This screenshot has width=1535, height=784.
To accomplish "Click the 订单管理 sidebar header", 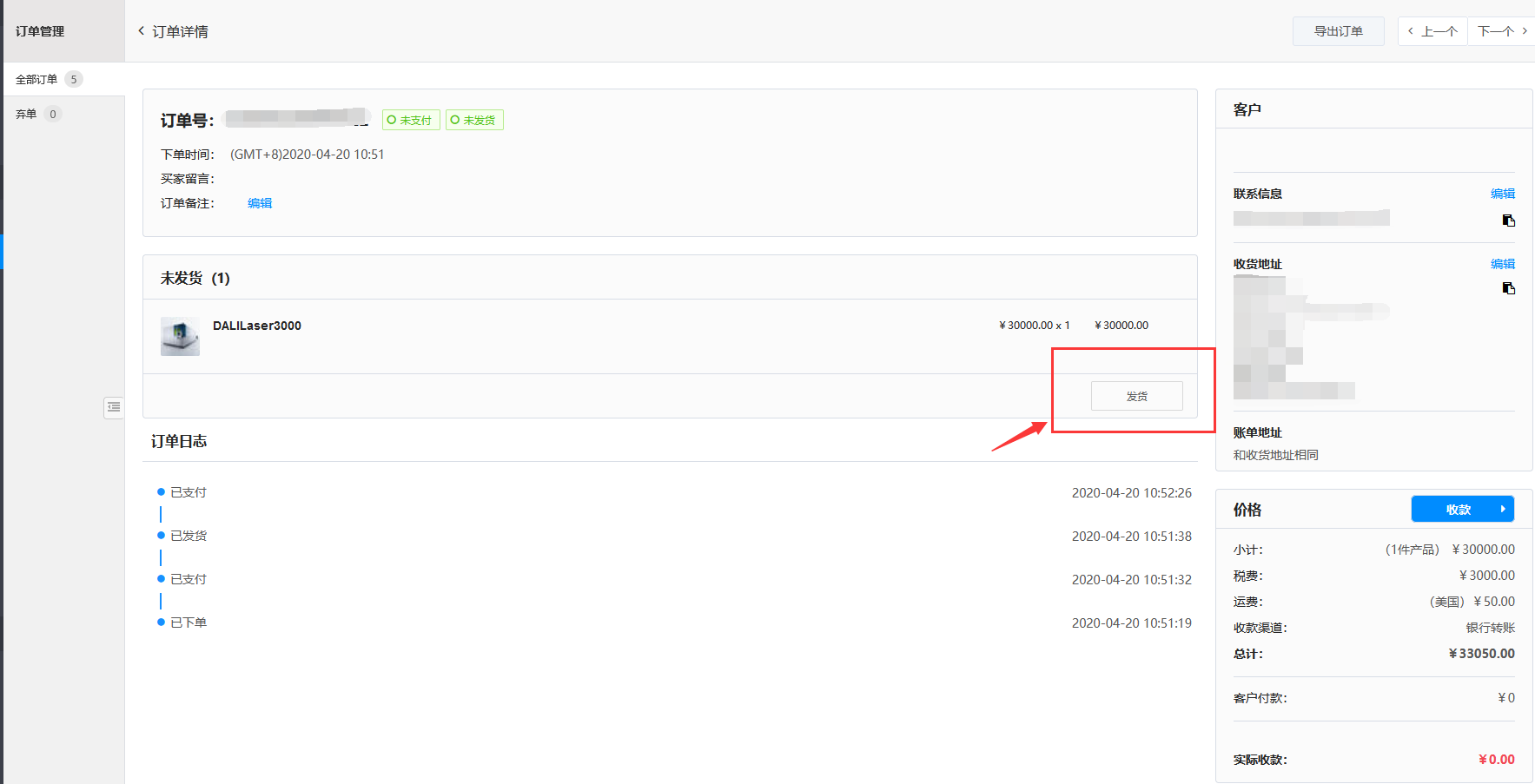I will tap(40, 31).
